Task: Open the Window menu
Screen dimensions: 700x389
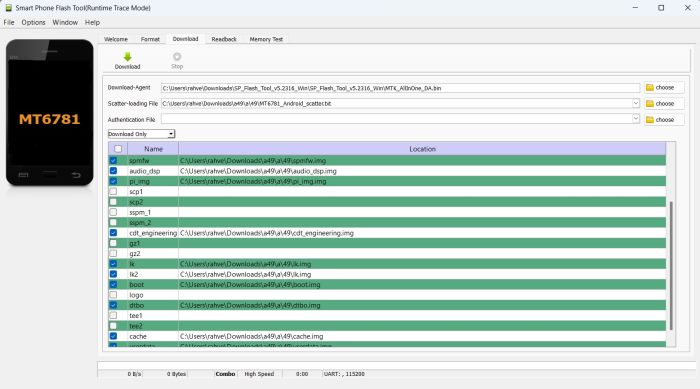Action: tap(65, 22)
